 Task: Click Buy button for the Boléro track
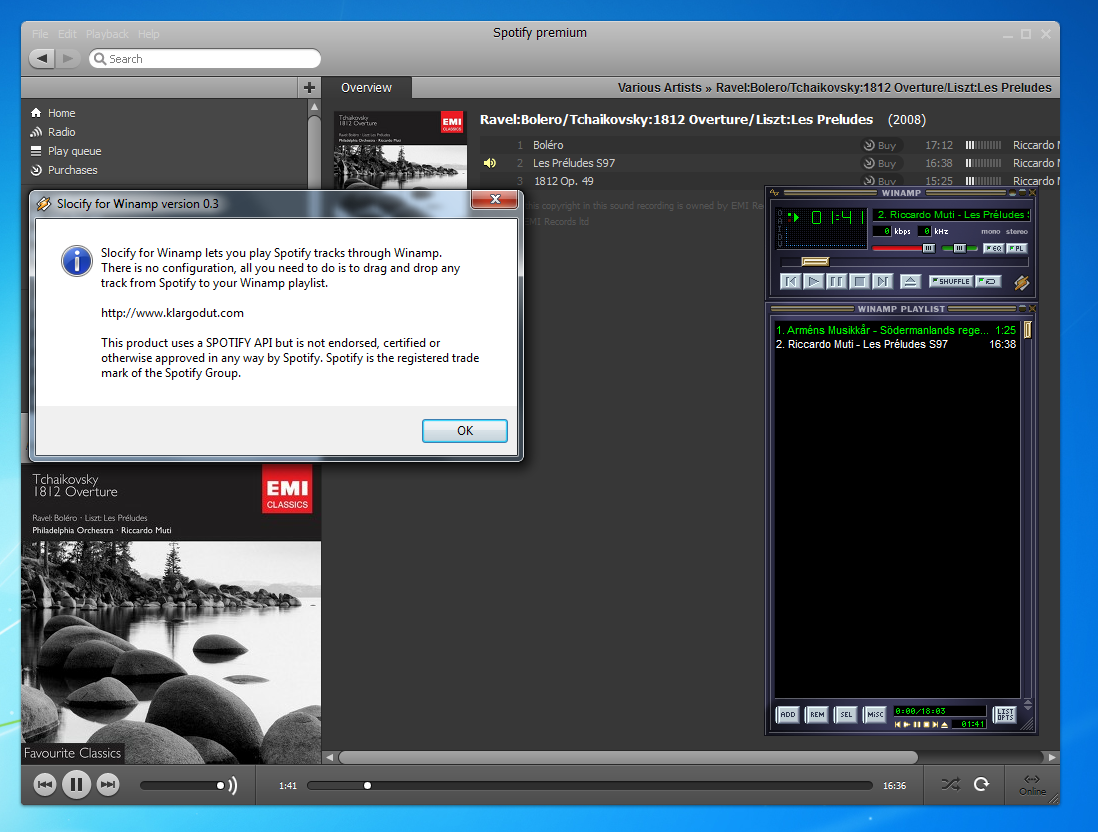tap(880, 145)
